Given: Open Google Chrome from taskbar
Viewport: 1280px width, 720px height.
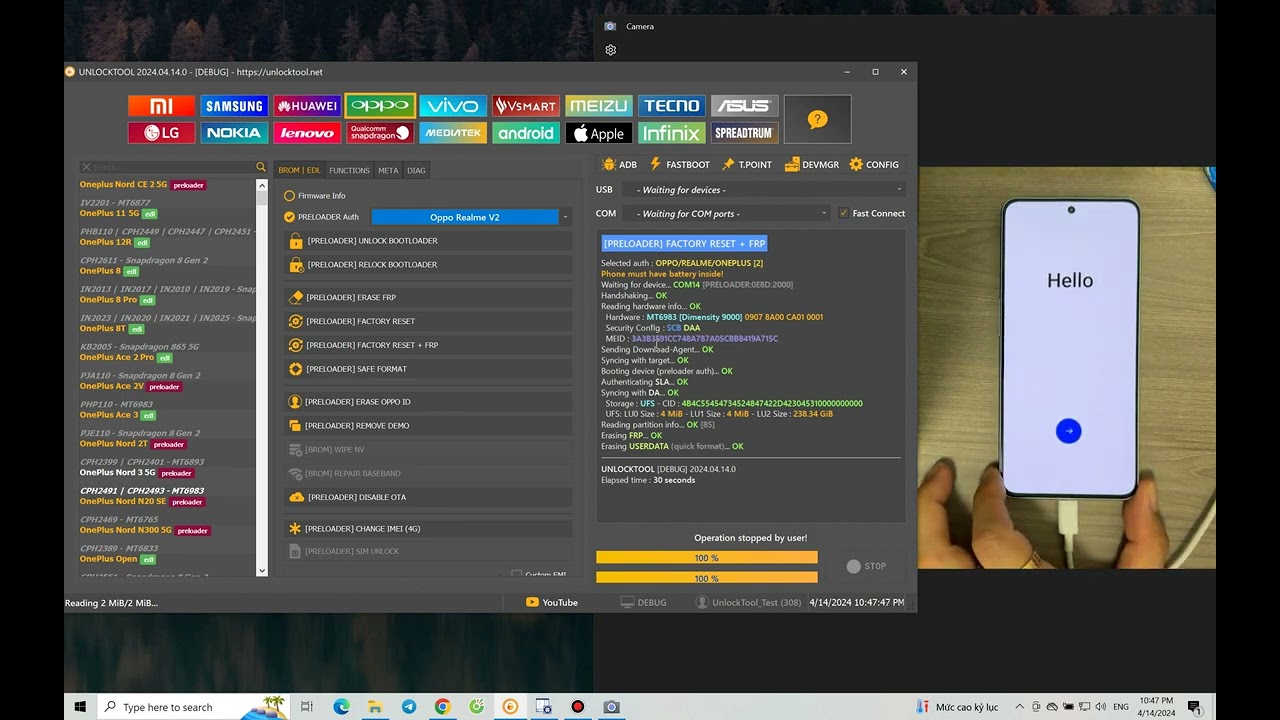Looking at the screenshot, I should pyautogui.click(x=442, y=707).
